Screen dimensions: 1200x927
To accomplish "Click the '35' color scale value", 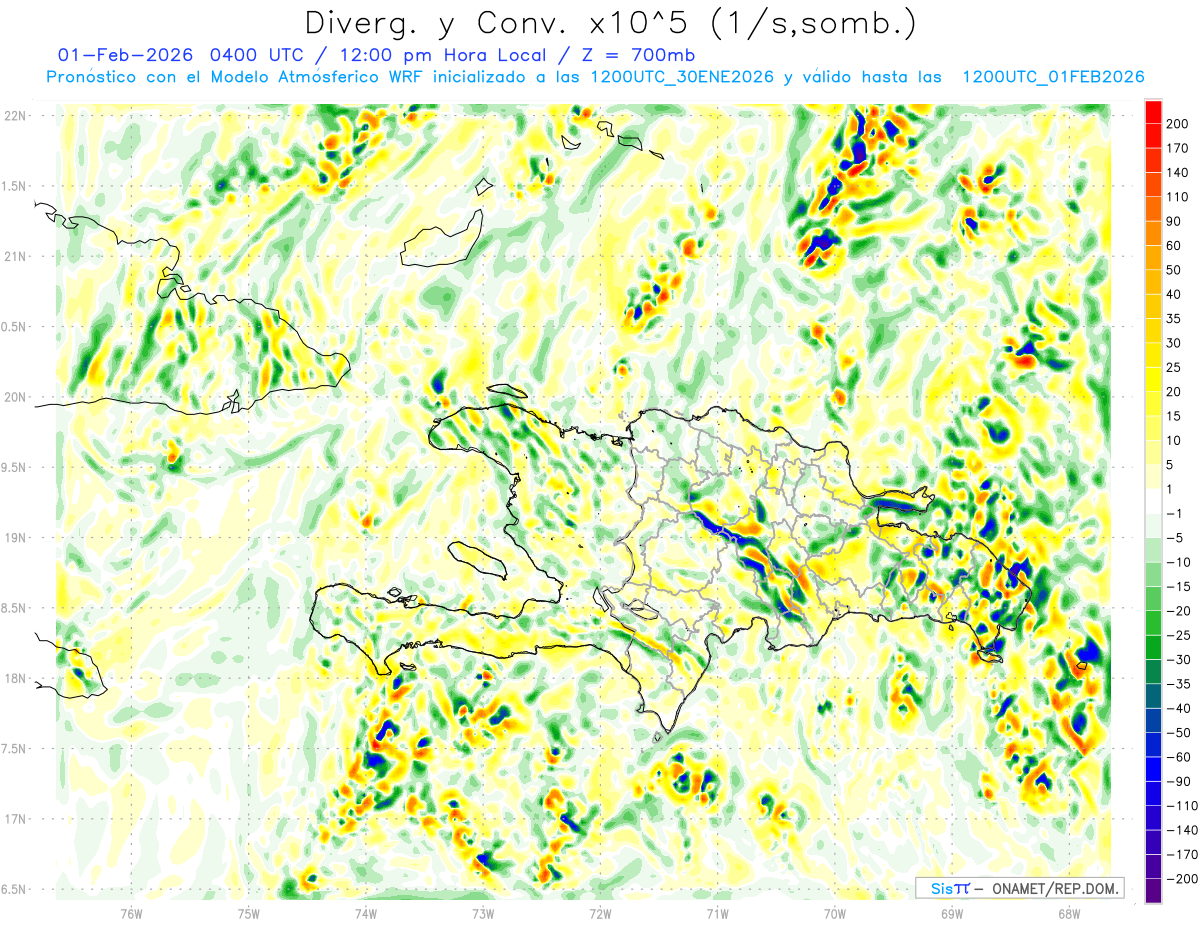I will (x=1174, y=318).
